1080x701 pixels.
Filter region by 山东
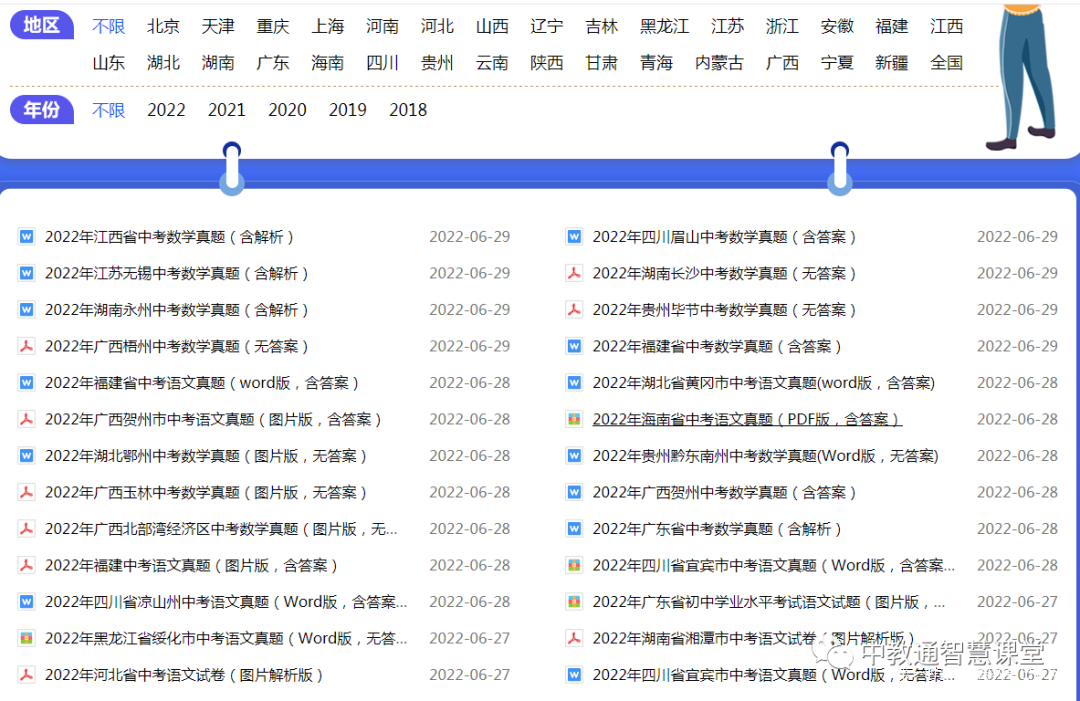click(109, 63)
